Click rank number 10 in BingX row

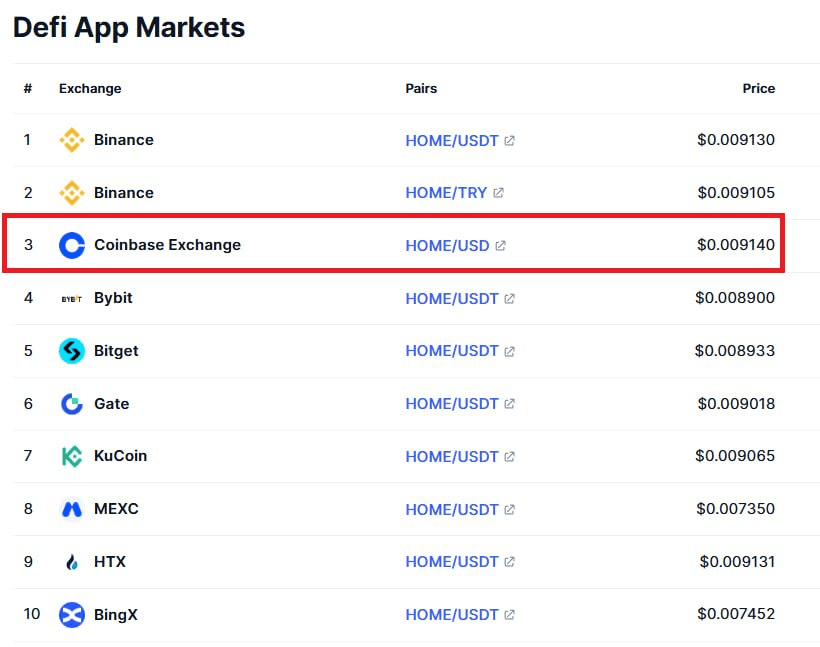31,614
